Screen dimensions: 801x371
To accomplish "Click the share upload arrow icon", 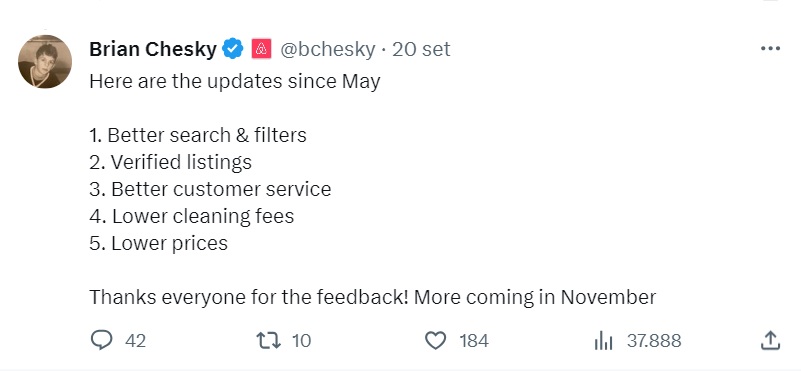I will tap(770, 340).
